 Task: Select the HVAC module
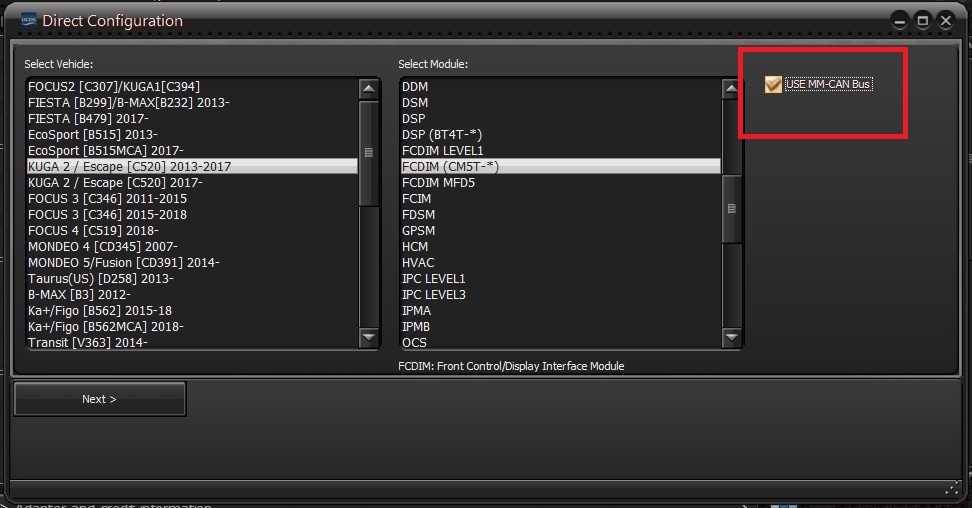click(418, 262)
